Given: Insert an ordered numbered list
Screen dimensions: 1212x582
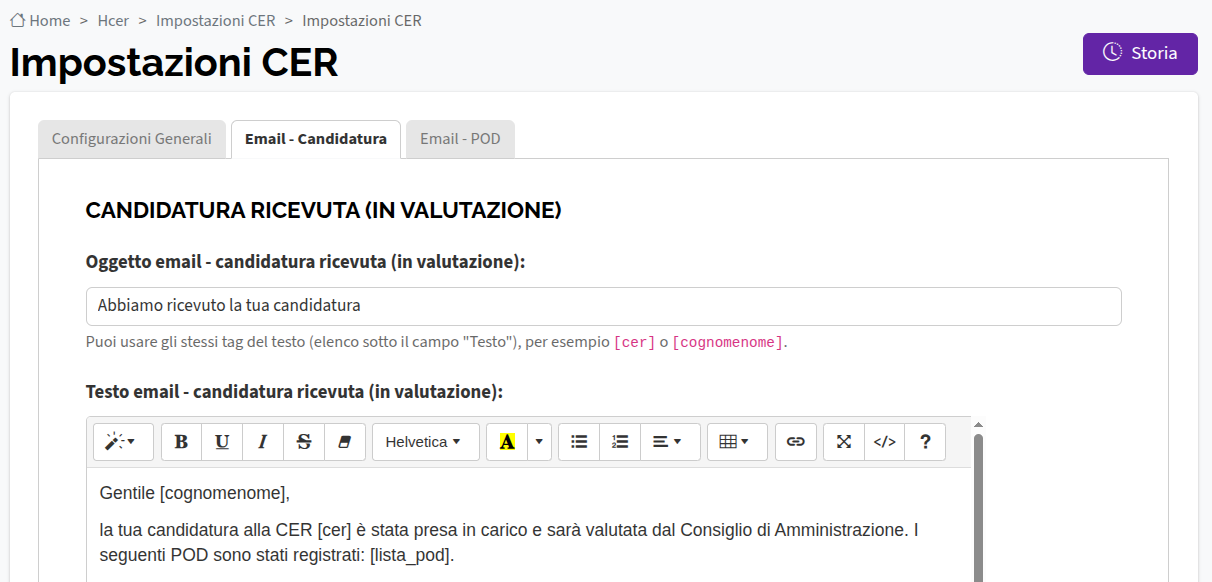Looking at the screenshot, I should pyautogui.click(x=620, y=442).
